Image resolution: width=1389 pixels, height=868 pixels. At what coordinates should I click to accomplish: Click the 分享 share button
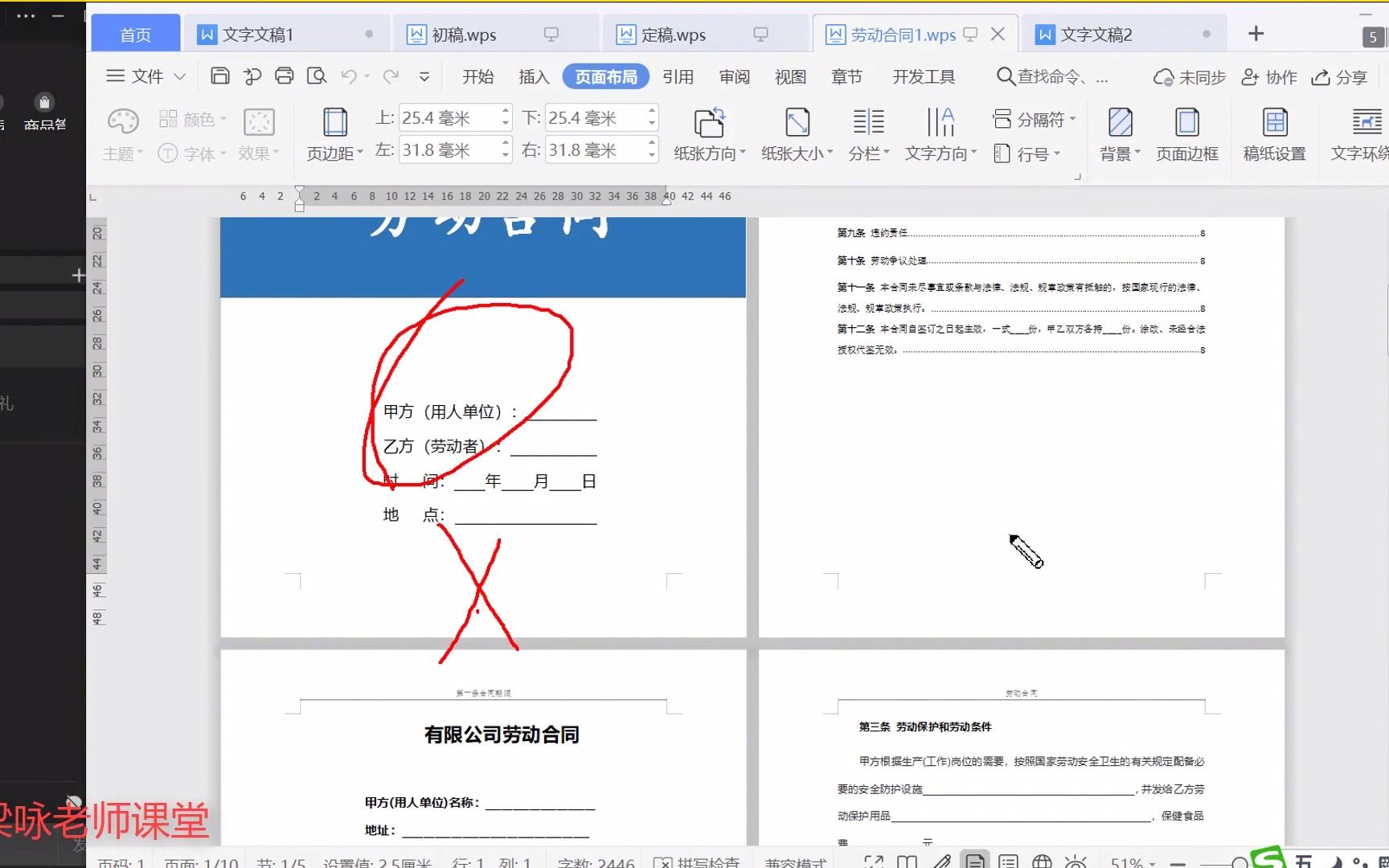(1339, 76)
